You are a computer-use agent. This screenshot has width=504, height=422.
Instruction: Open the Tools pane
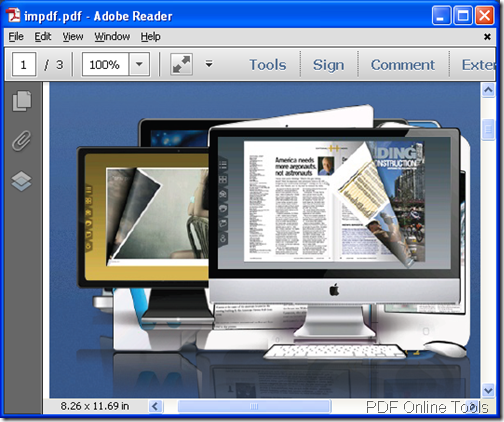268,65
